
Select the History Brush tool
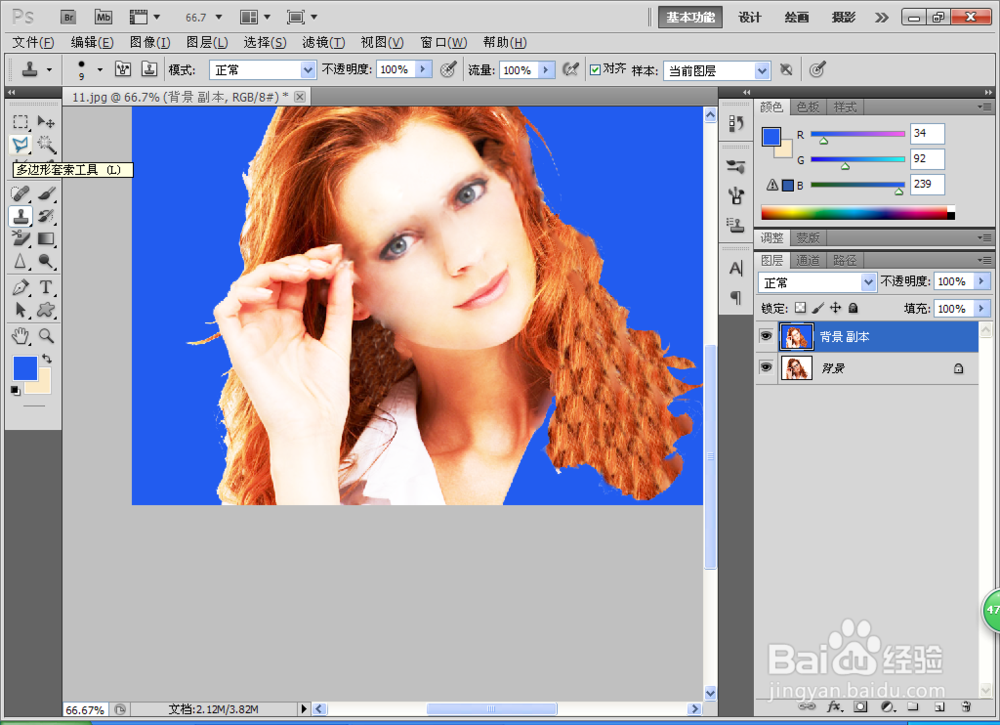pos(45,216)
